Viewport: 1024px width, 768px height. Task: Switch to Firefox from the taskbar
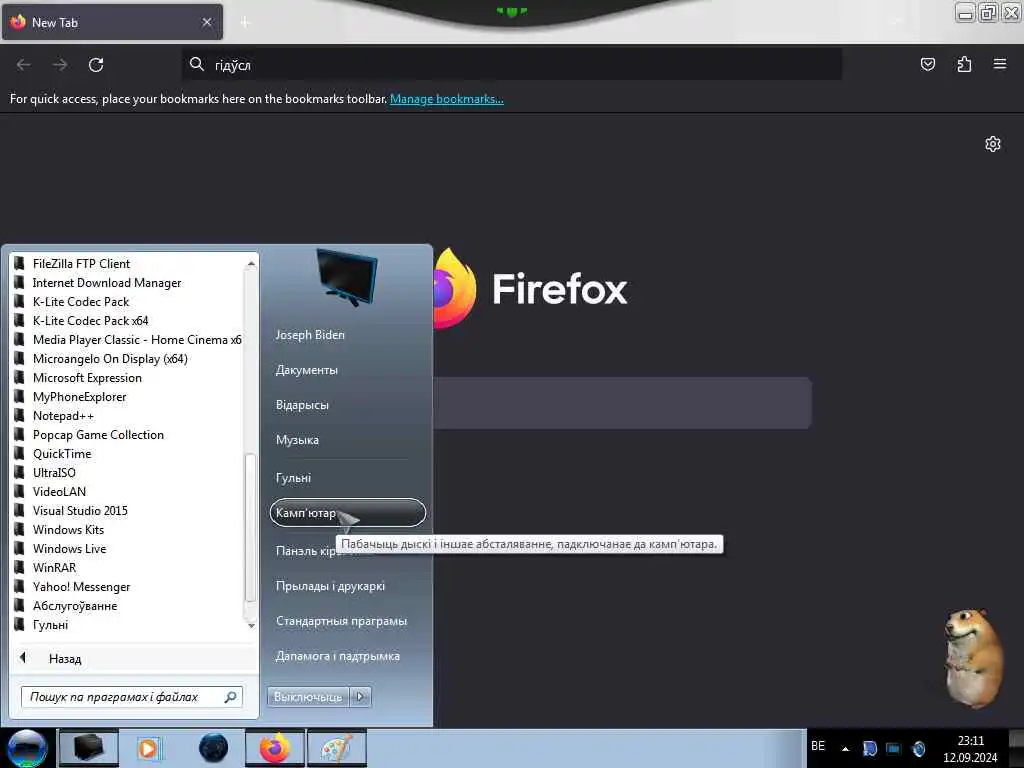coord(275,748)
